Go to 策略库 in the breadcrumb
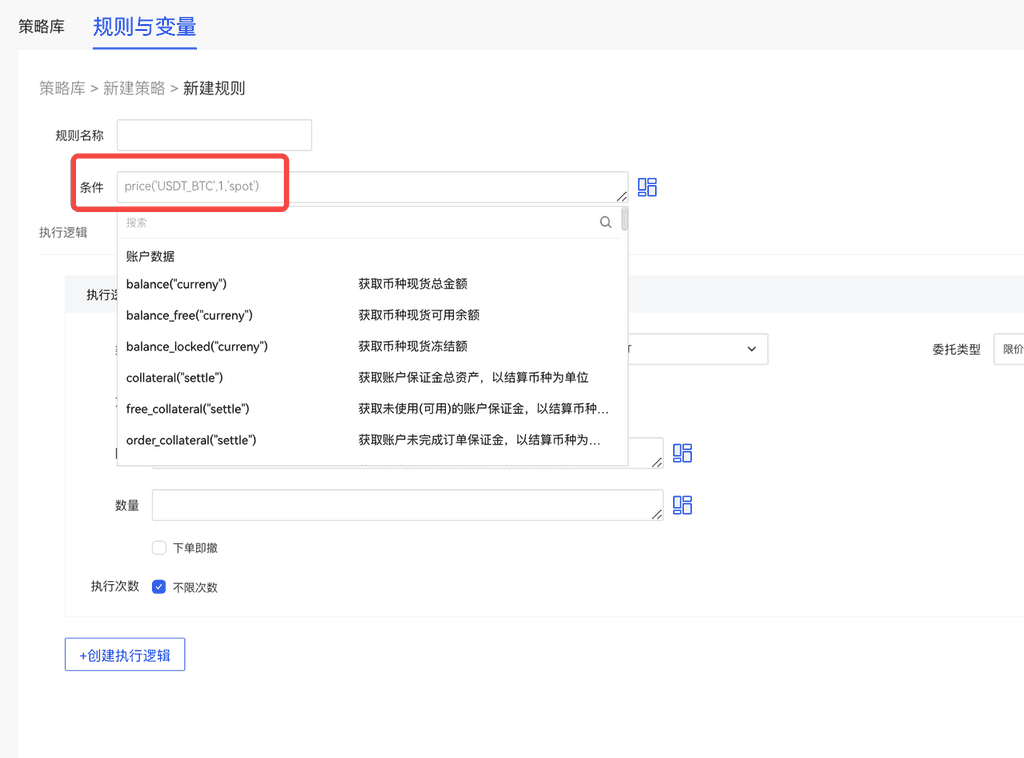Image resolution: width=1024 pixels, height=758 pixels. tap(62, 88)
